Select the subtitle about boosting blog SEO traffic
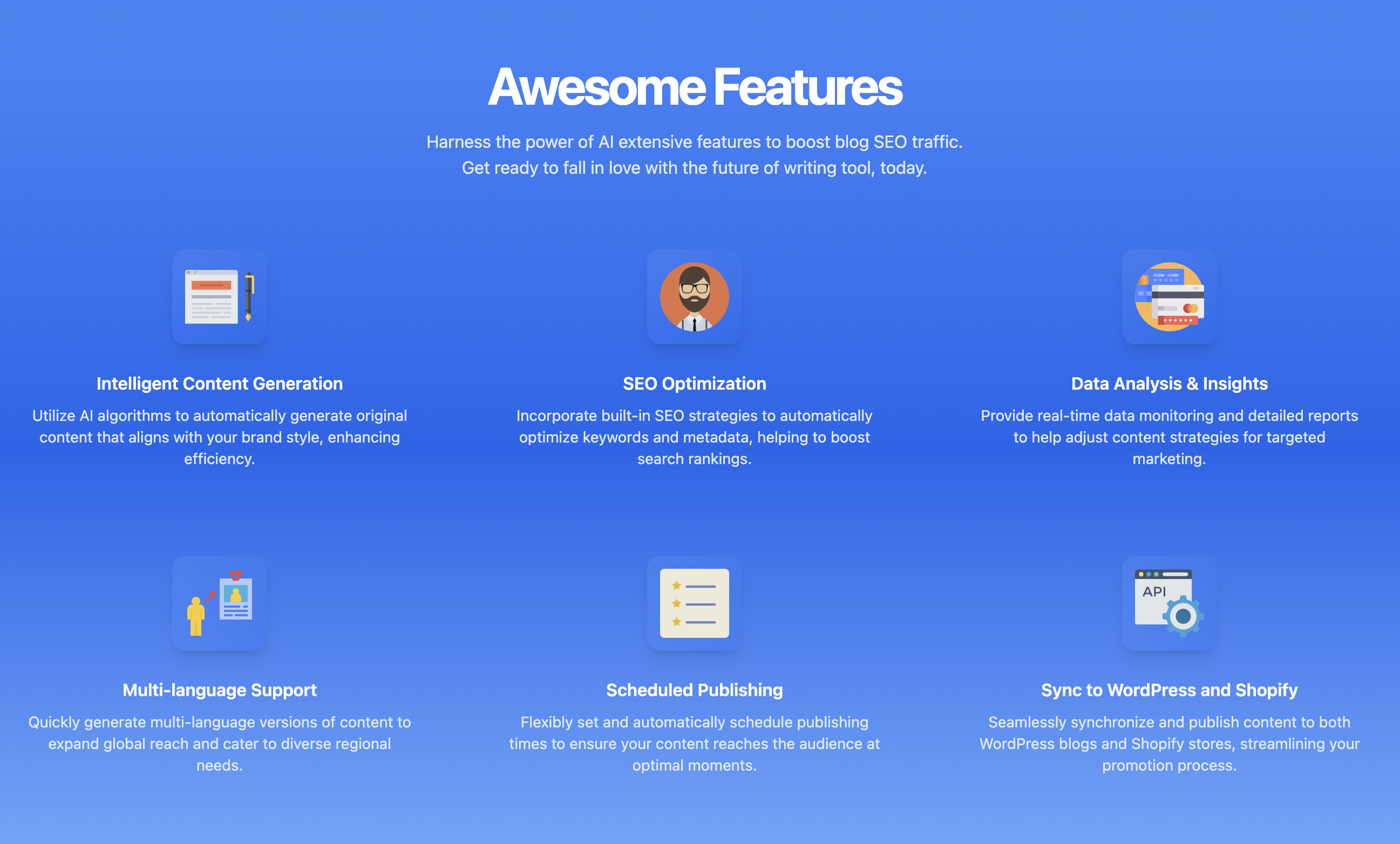 pyautogui.click(x=696, y=142)
